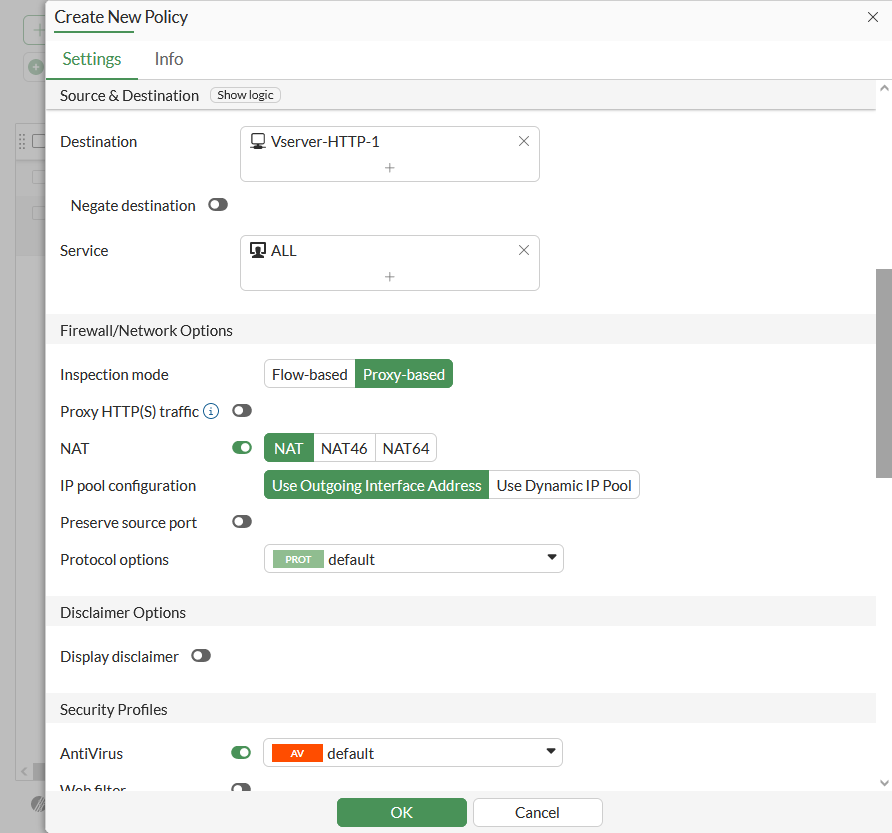Viewport: 892px width, 833px height.
Task: Turn on Proxy HTTP(S) traffic
Action: point(241,411)
